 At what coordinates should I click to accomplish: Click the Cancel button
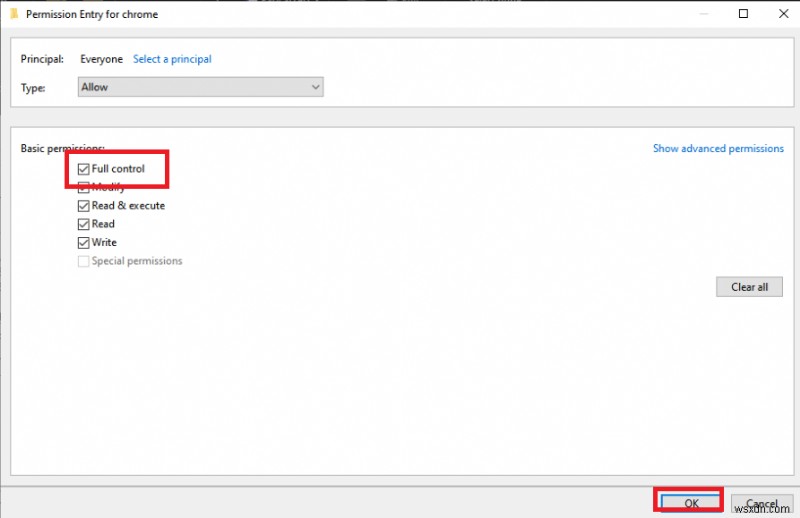coord(762,503)
